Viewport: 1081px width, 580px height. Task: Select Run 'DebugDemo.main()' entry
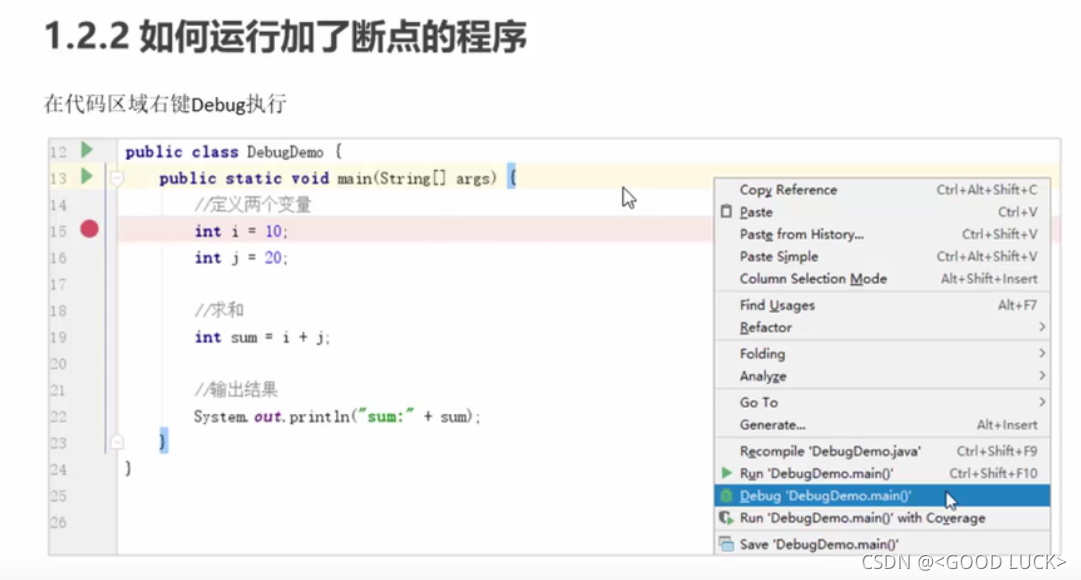point(882,473)
